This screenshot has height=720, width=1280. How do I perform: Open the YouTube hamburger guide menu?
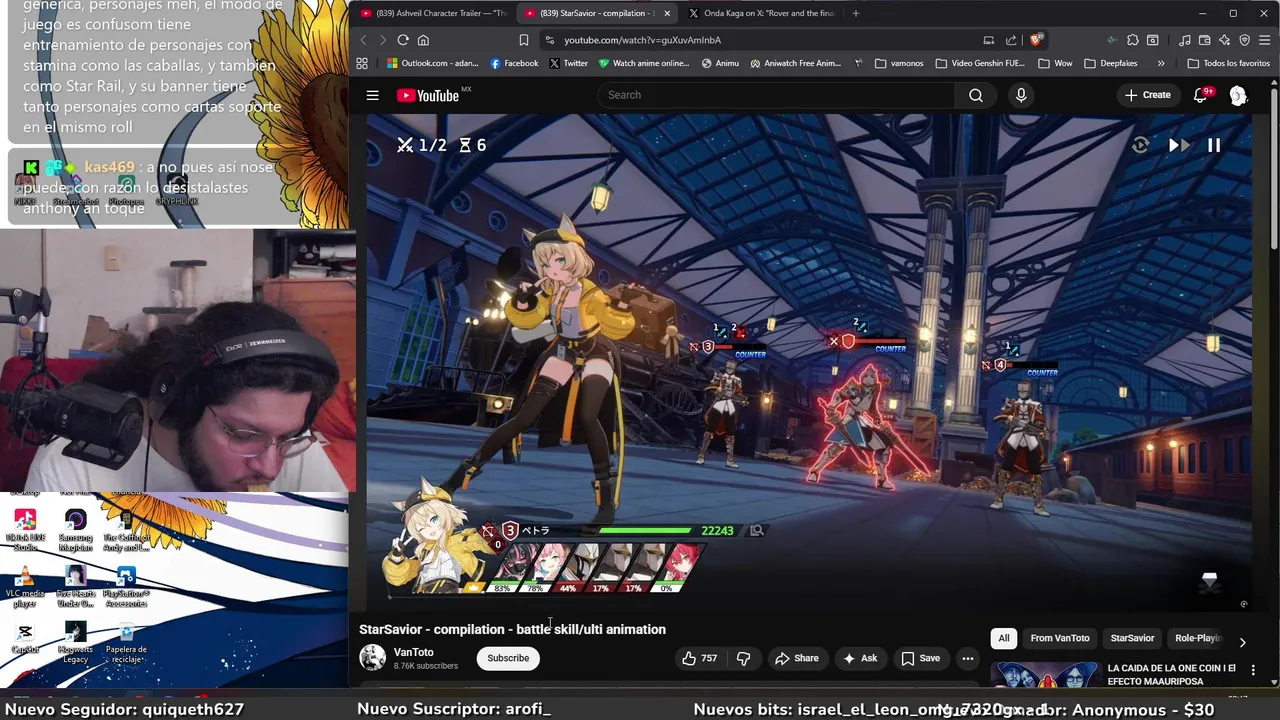[372, 95]
